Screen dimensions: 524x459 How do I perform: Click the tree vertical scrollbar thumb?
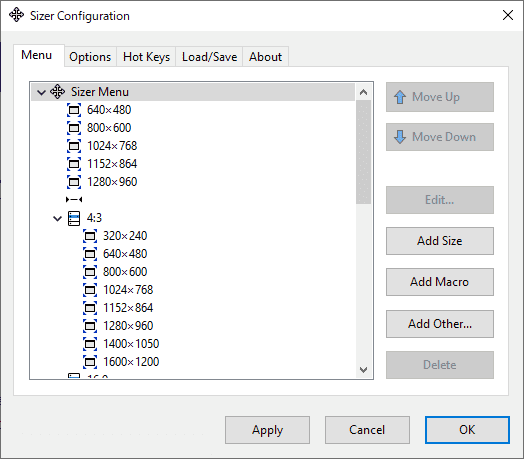tap(364, 152)
